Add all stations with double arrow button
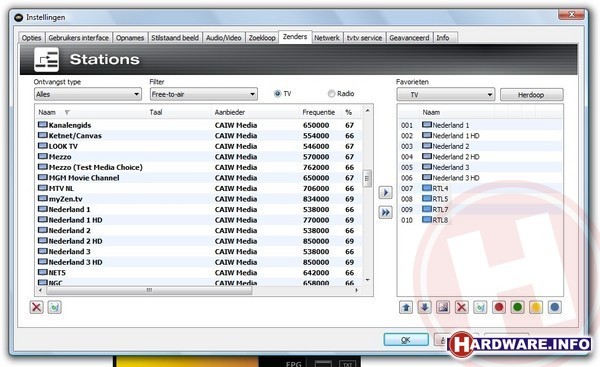The image size is (600, 367). (x=385, y=212)
